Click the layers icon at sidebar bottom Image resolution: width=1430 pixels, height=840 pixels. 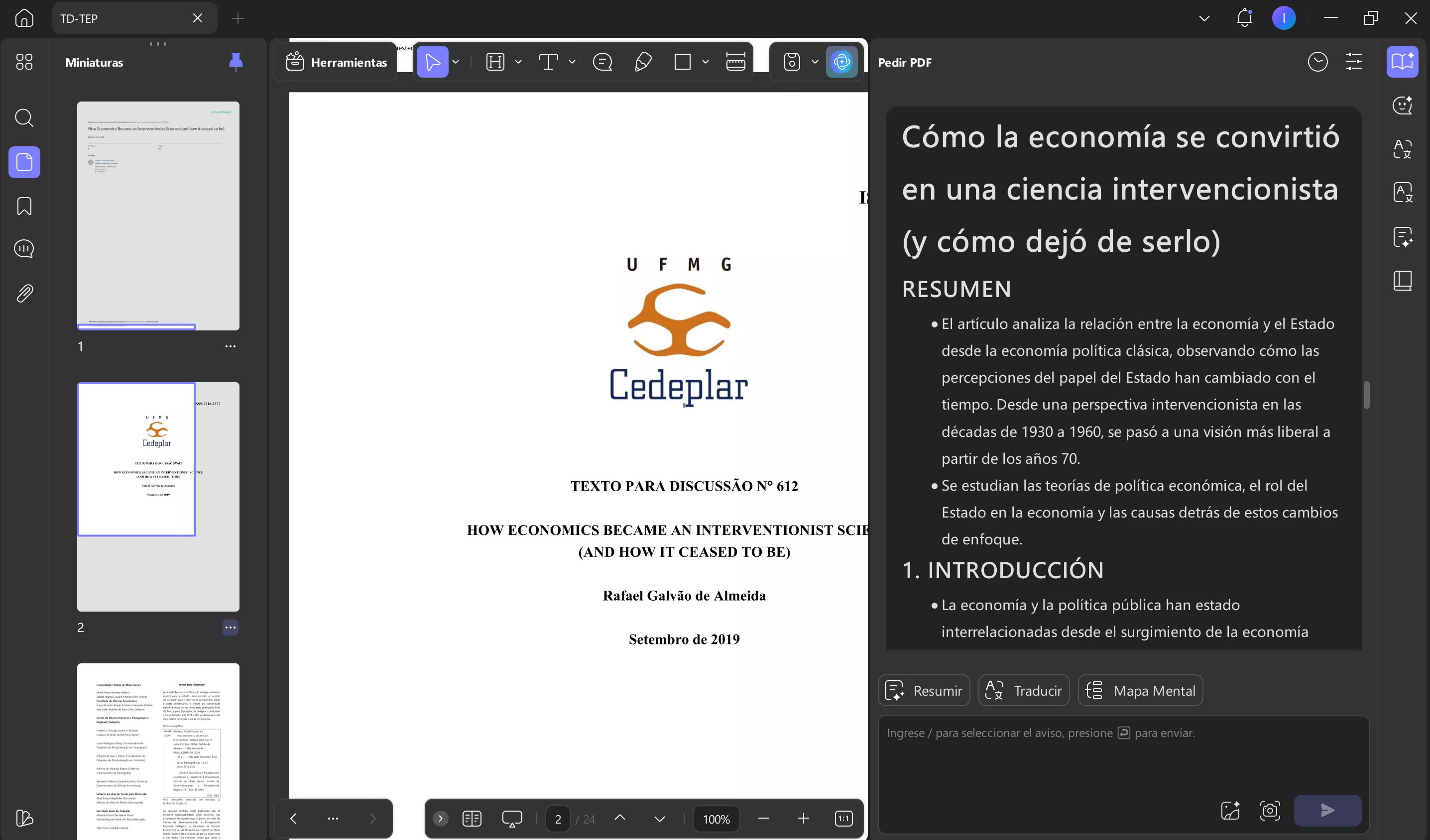tap(24, 819)
